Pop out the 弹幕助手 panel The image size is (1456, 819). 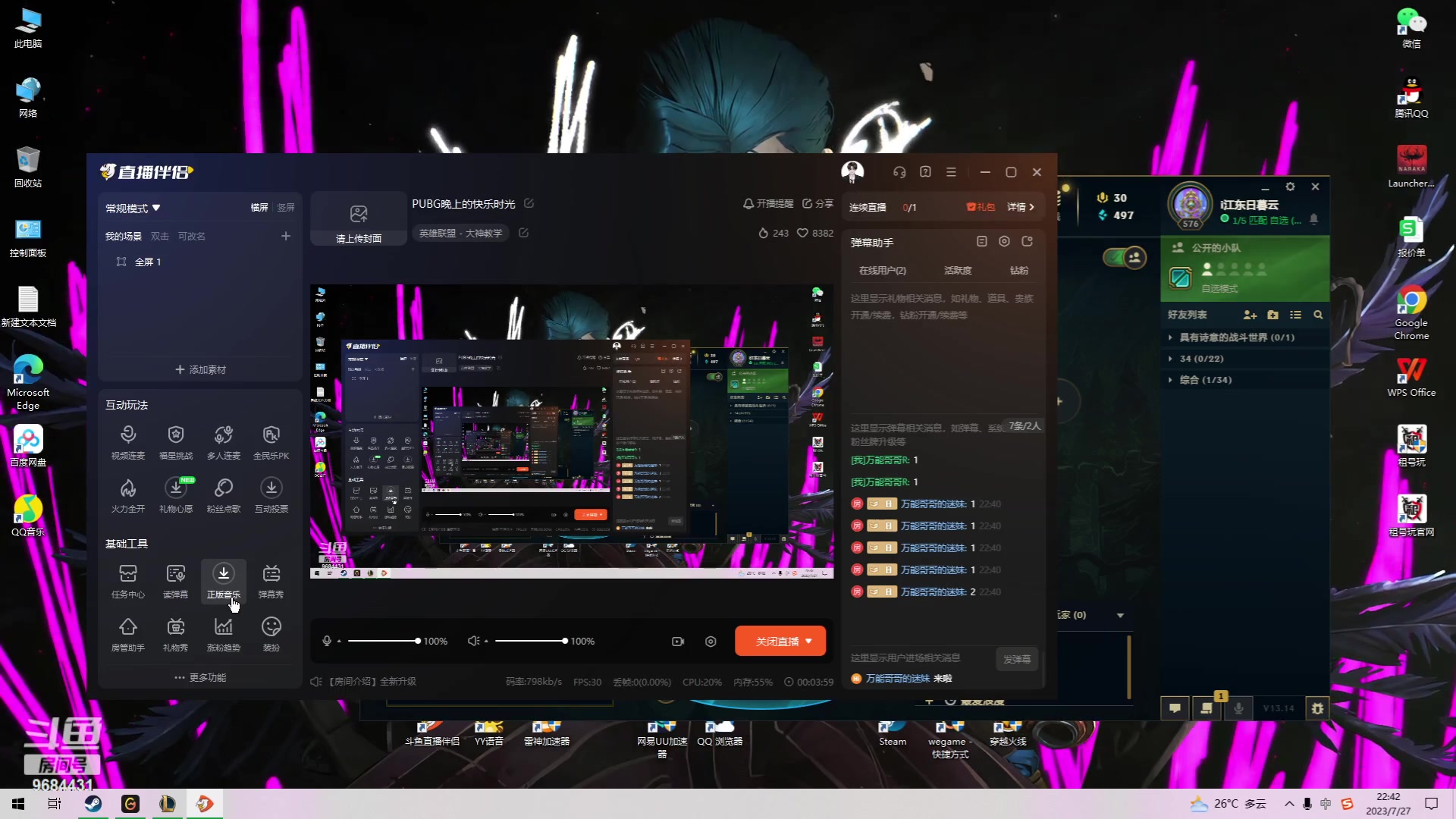coord(1028,241)
